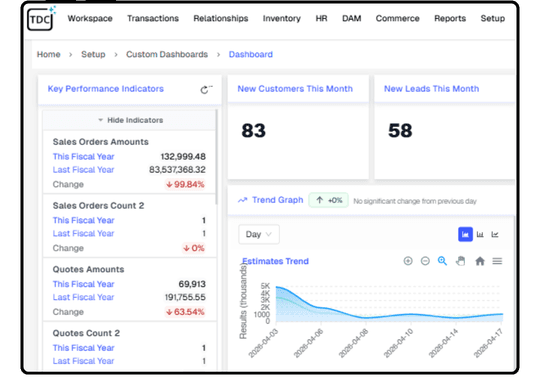The height and width of the screenshot is (384, 540).
Task: Open New Customers This Month title
Action: (x=295, y=89)
